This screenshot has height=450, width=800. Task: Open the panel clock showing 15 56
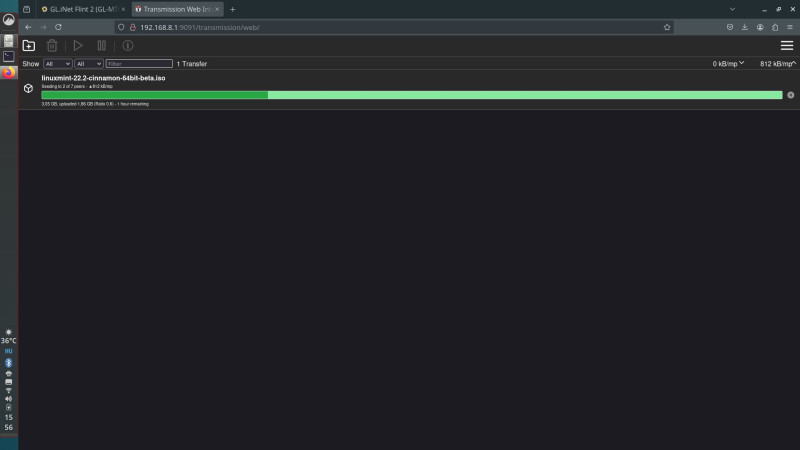coord(9,422)
